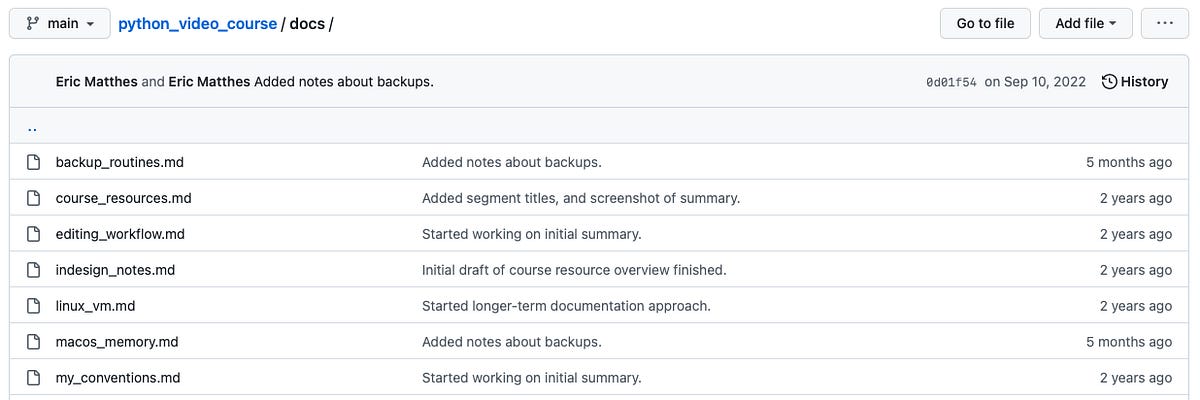1200x400 pixels.
Task: Click the file icon beside indesign_notes.md
Action: (x=33, y=270)
